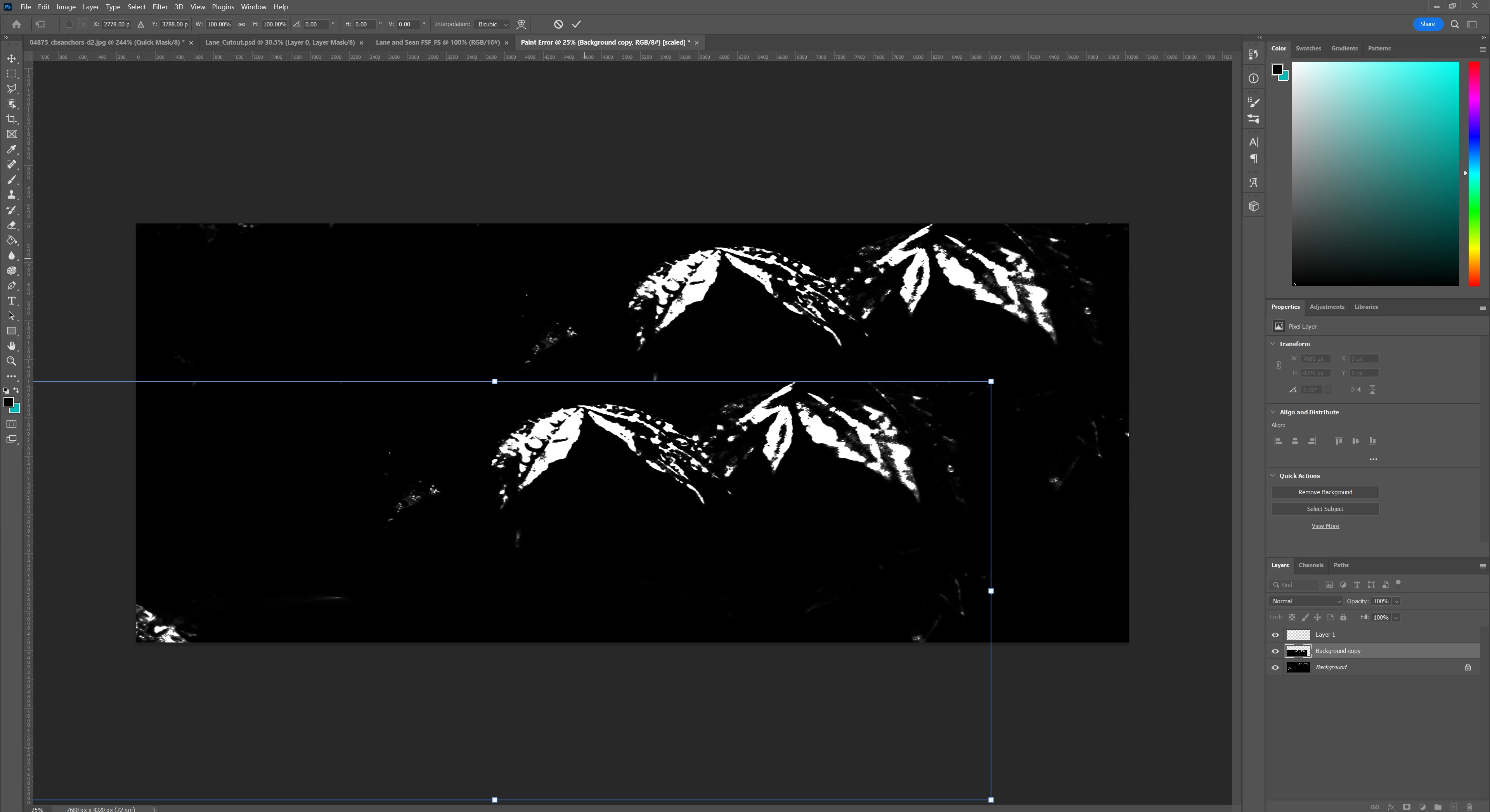Open the Interpolation Bicubic dropdown
This screenshot has height=812, width=1490.
click(x=493, y=24)
